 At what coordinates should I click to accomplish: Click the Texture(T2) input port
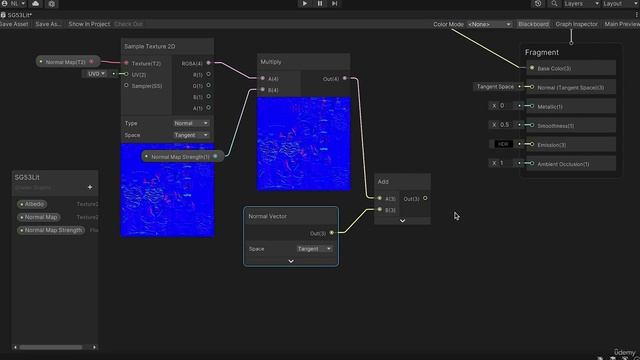127,63
